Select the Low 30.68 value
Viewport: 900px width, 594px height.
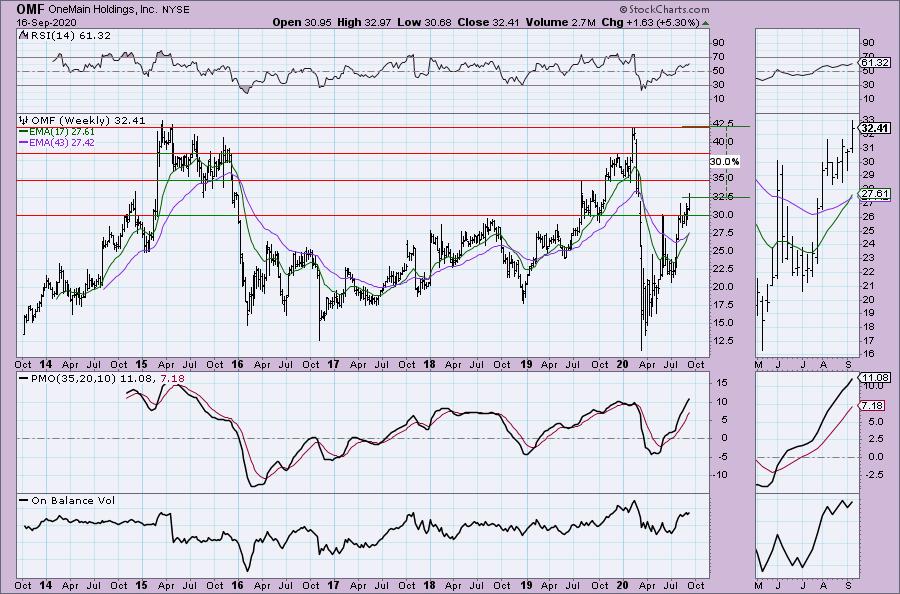coord(424,22)
